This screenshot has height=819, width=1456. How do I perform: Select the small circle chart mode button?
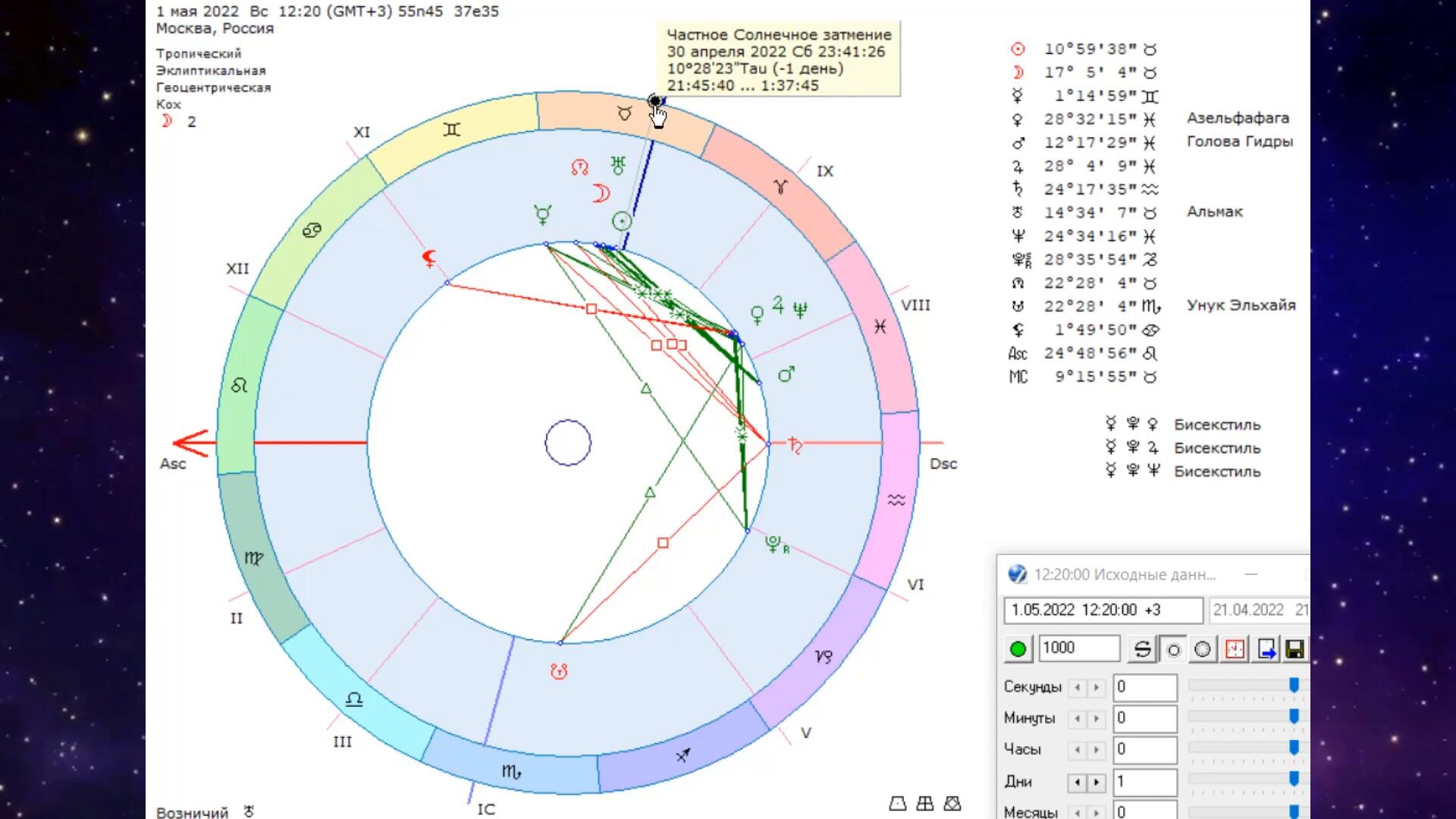(x=1173, y=649)
